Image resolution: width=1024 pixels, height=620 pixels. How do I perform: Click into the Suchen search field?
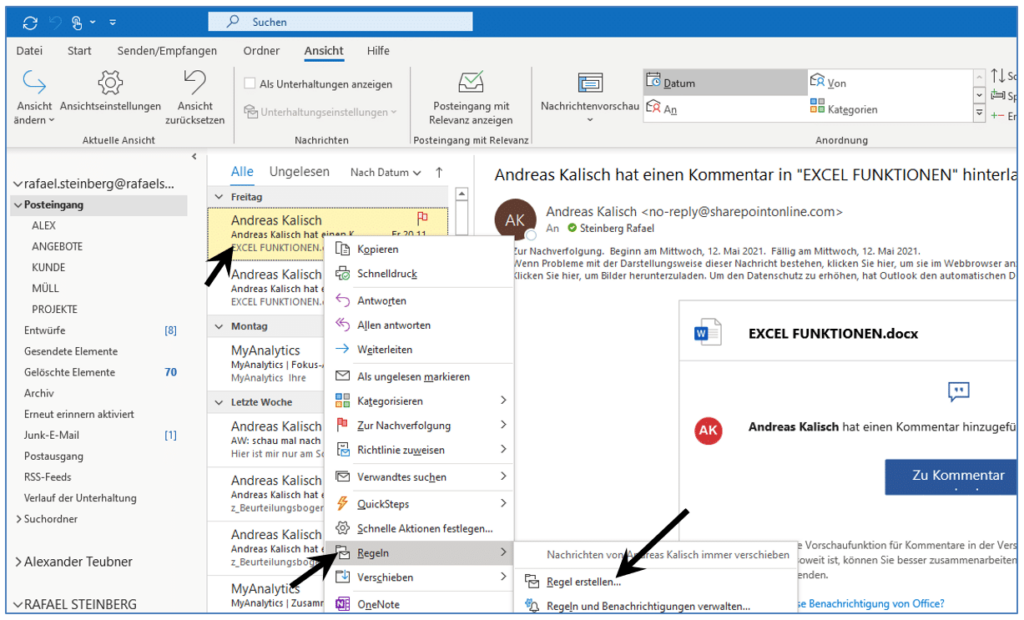pyautogui.click(x=340, y=22)
